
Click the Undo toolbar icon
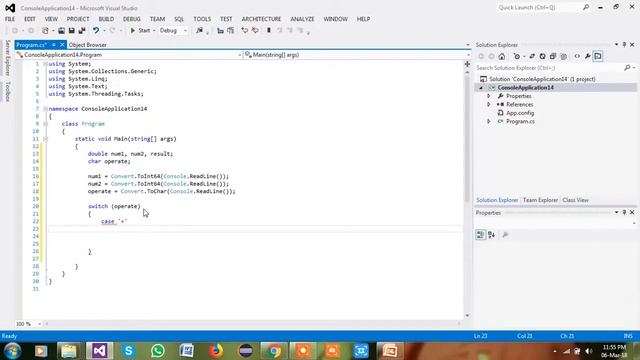(x=96, y=31)
